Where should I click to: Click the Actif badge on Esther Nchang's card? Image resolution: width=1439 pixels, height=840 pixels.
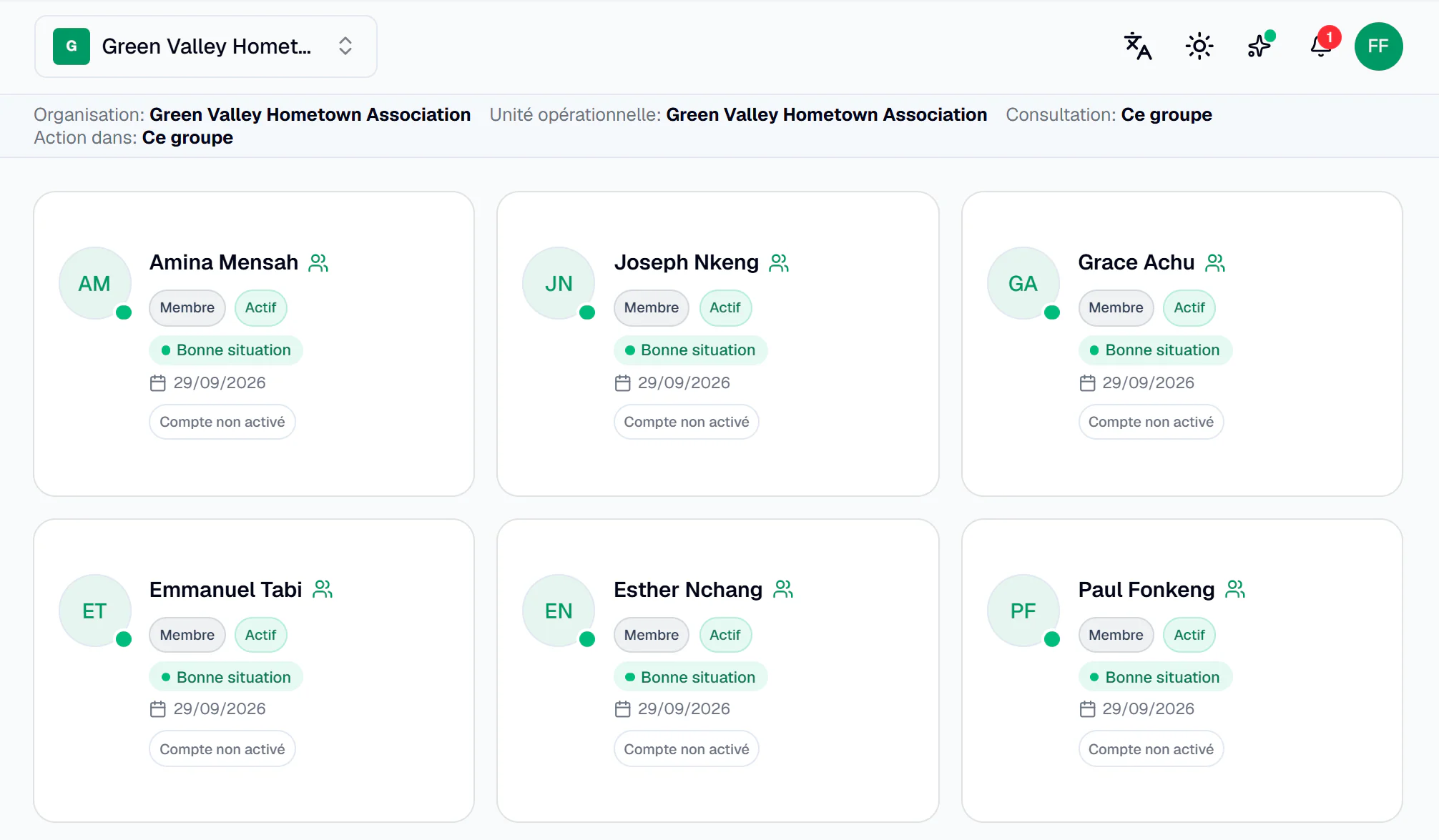coord(725,635)
